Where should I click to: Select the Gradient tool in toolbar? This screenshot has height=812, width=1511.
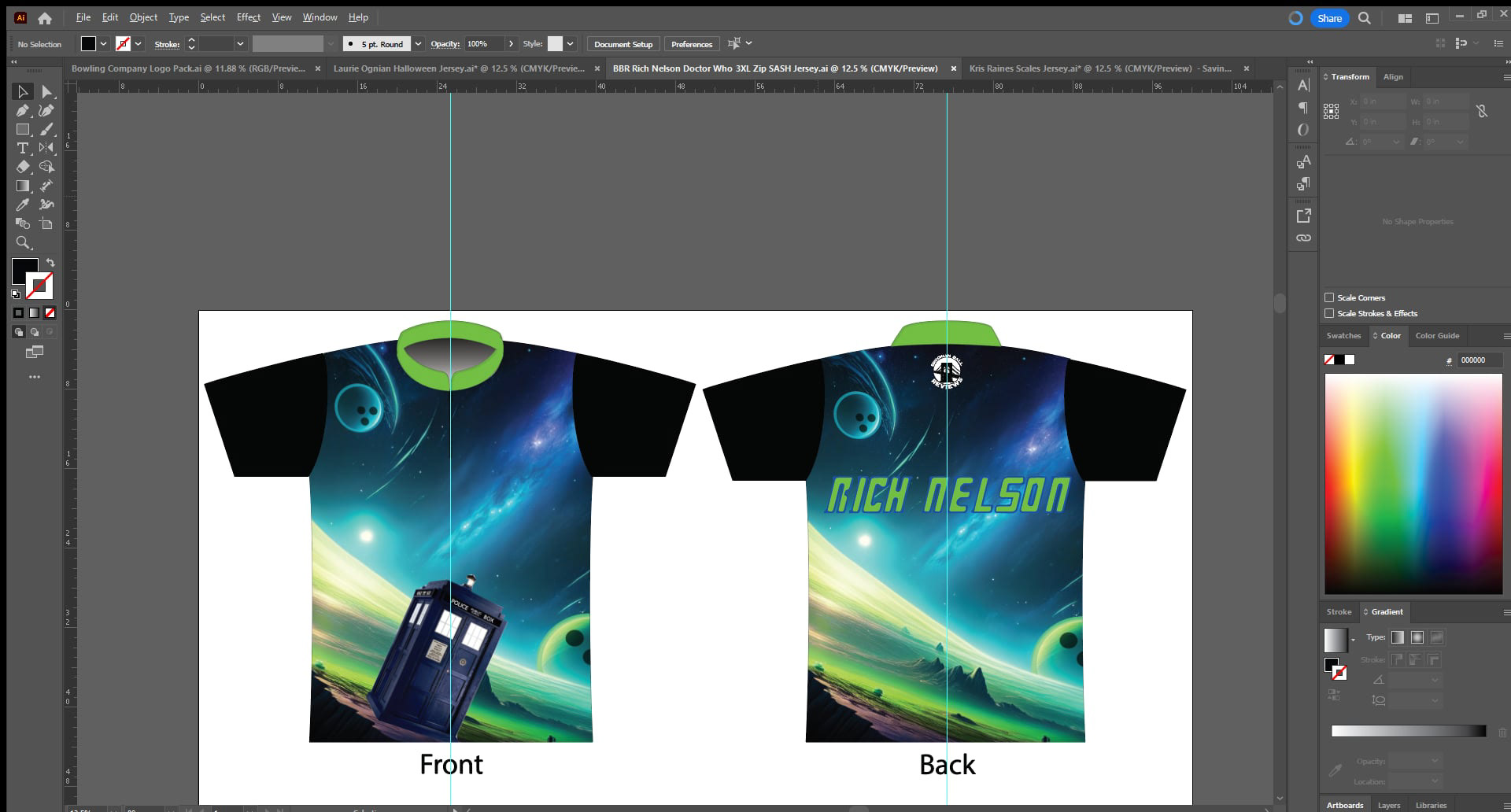tap(23, 186)
